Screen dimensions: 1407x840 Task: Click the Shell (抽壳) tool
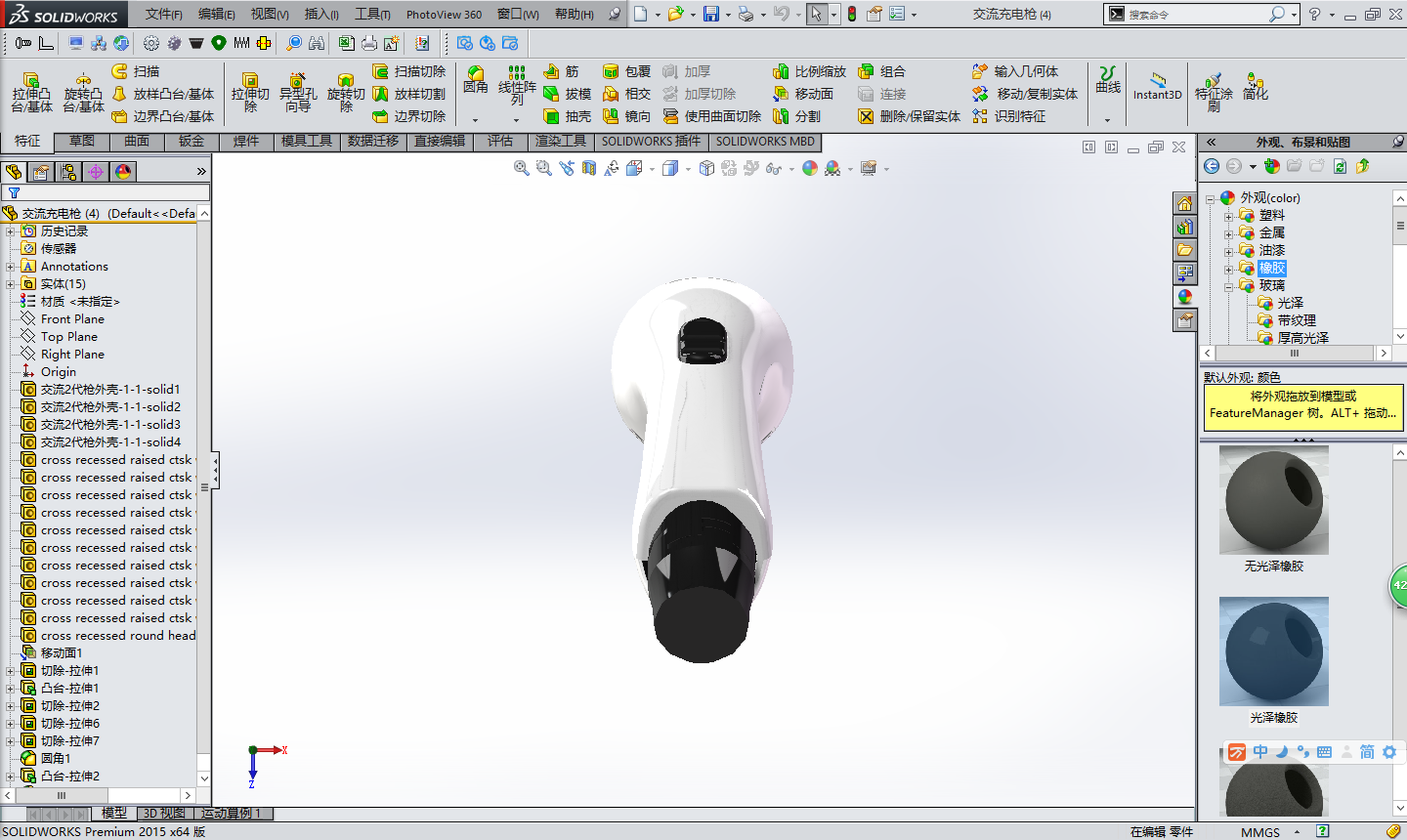pyautogui.click(x=568, y=116)
